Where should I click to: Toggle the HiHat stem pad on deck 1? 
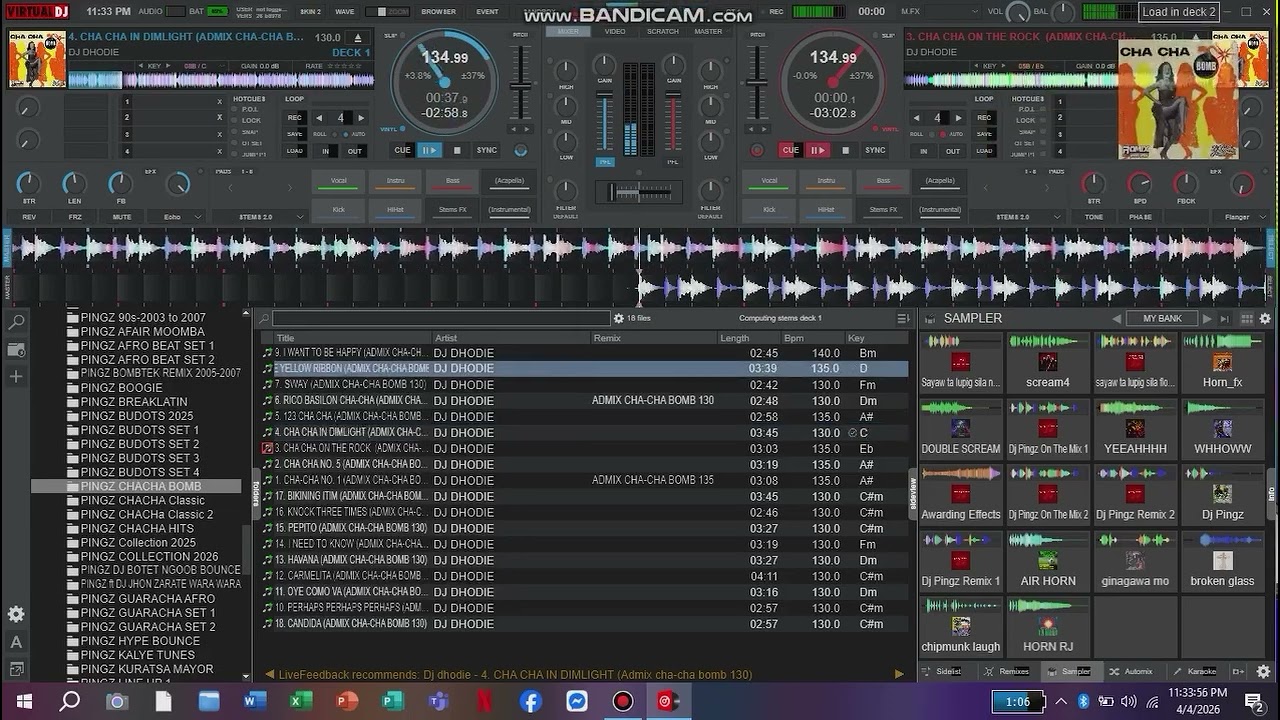[x=395, y=210]
